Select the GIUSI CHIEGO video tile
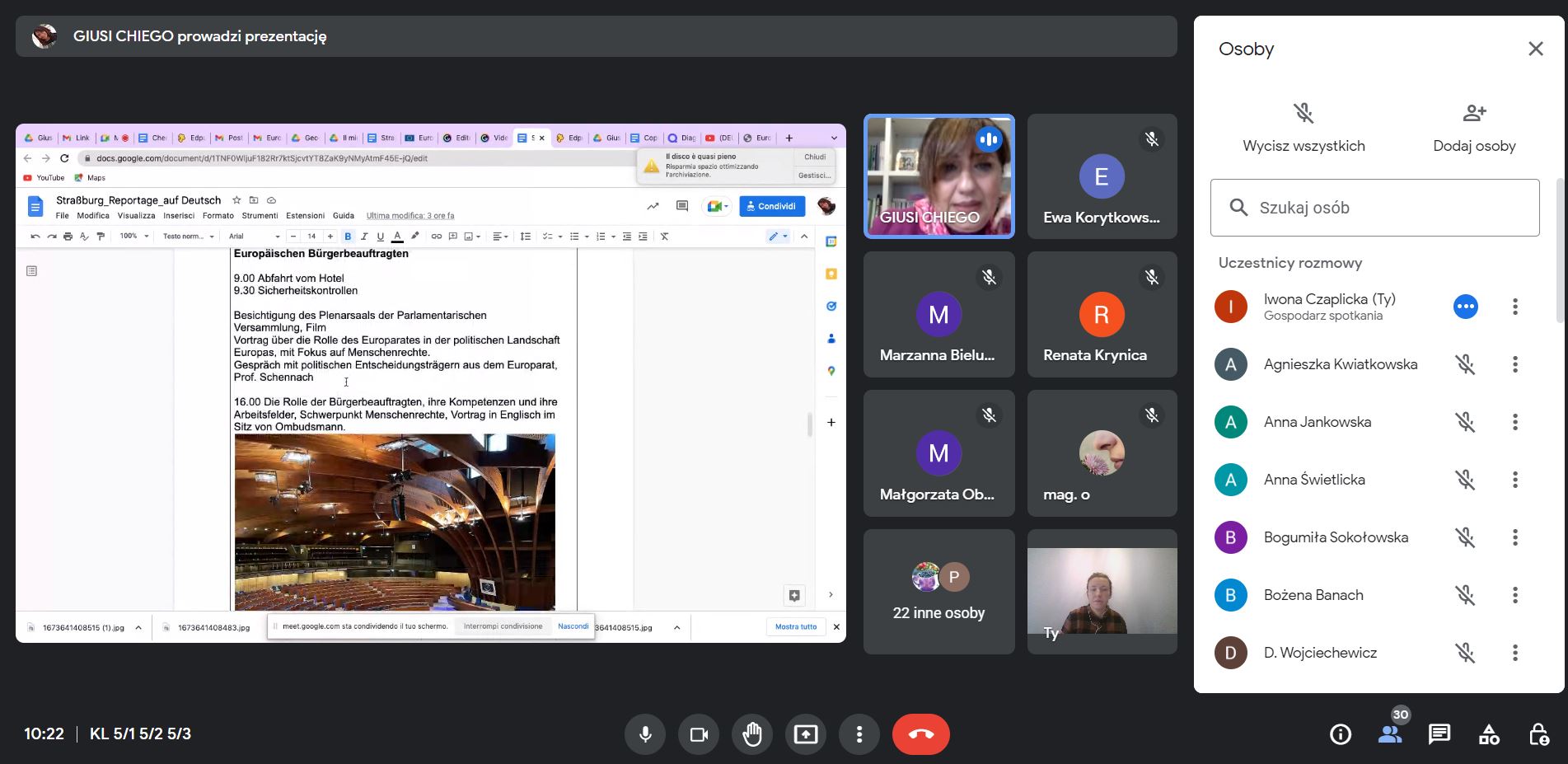Viewport: 1568px width, 764px height. (938, 176)
